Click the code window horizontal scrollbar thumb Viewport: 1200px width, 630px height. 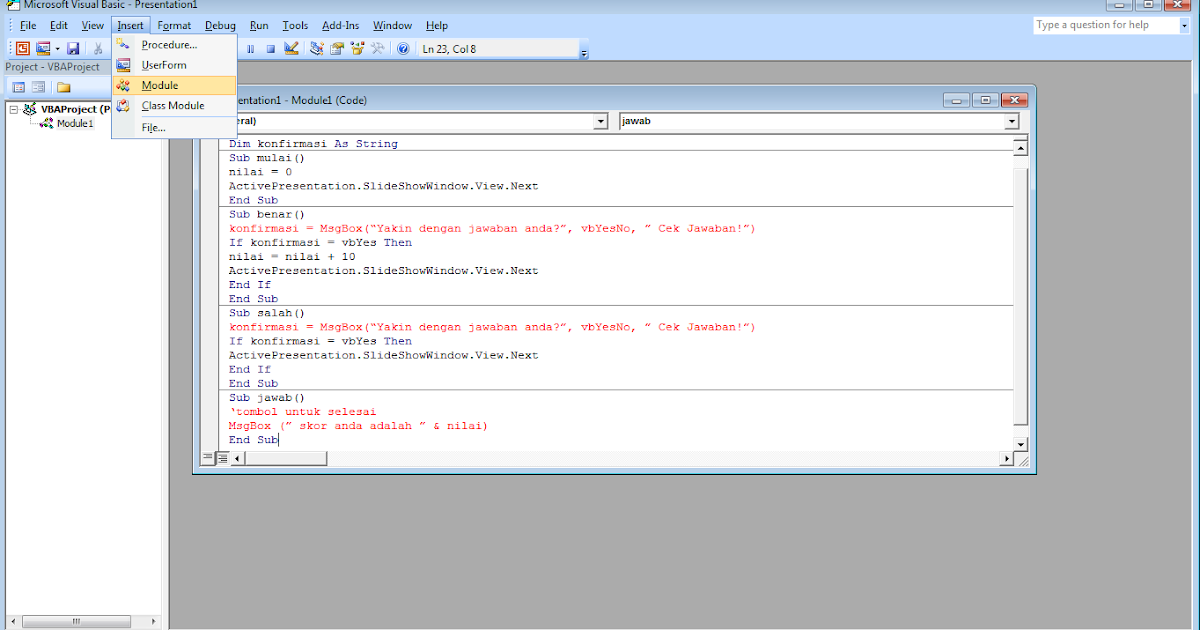[x=288, y=458]
